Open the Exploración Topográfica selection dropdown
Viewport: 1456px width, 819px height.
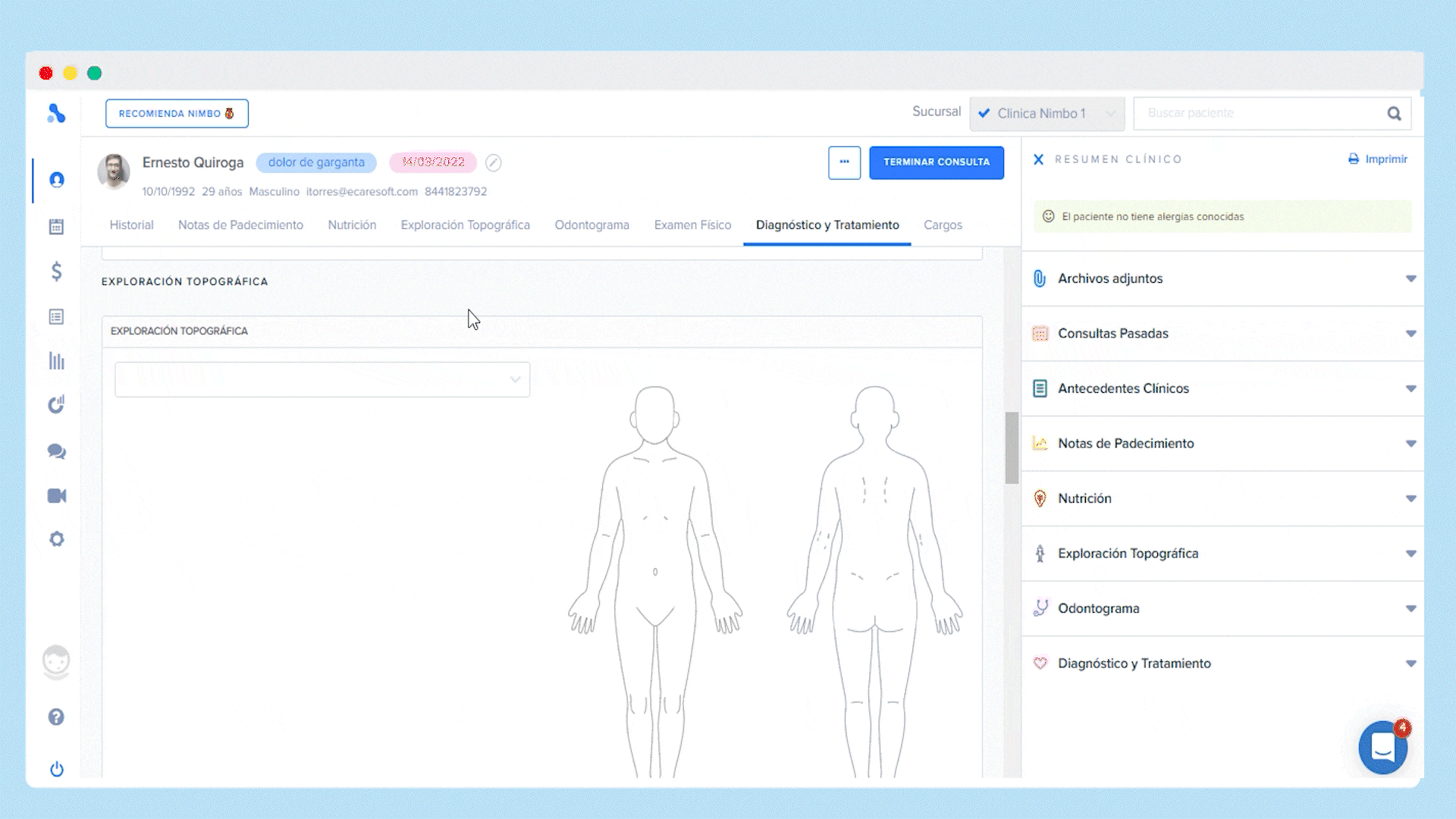tap(322, 379)
